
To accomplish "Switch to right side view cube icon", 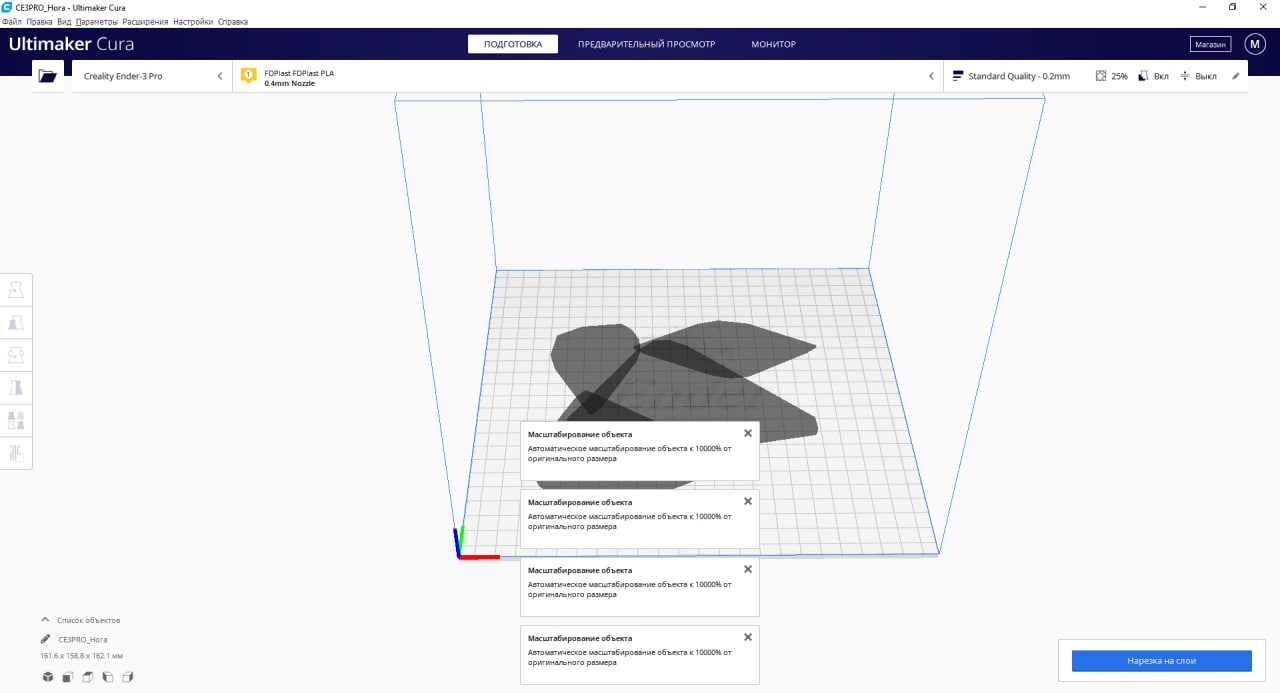I will 127,677.
